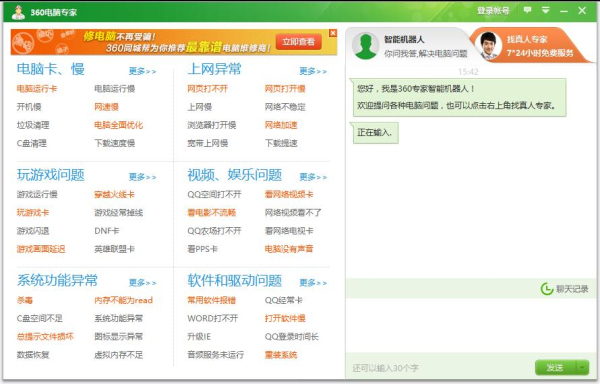
Task: Choose 数据恢复 link
Action: point(33,355)
